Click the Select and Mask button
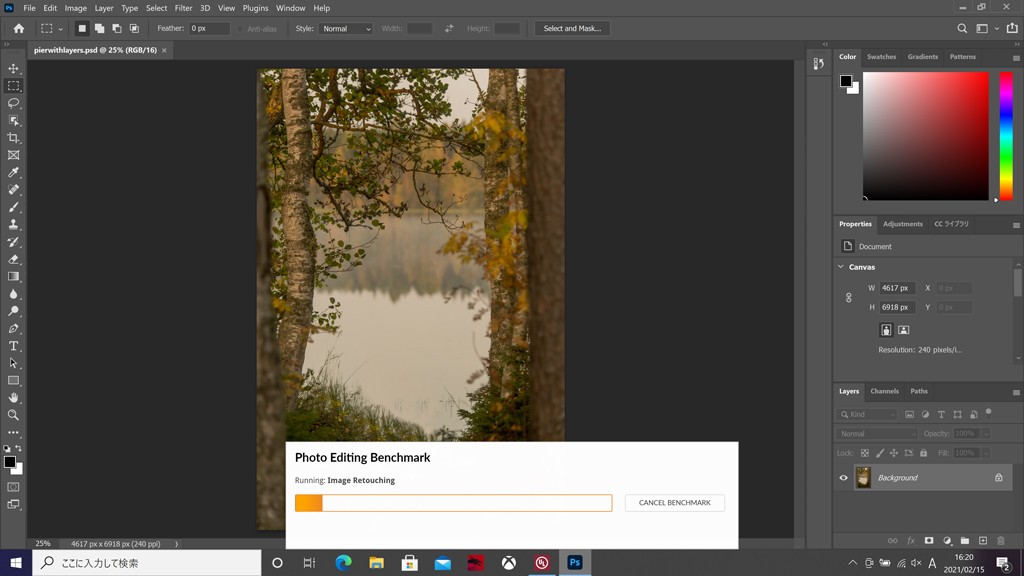 click(x=572, y=29)
